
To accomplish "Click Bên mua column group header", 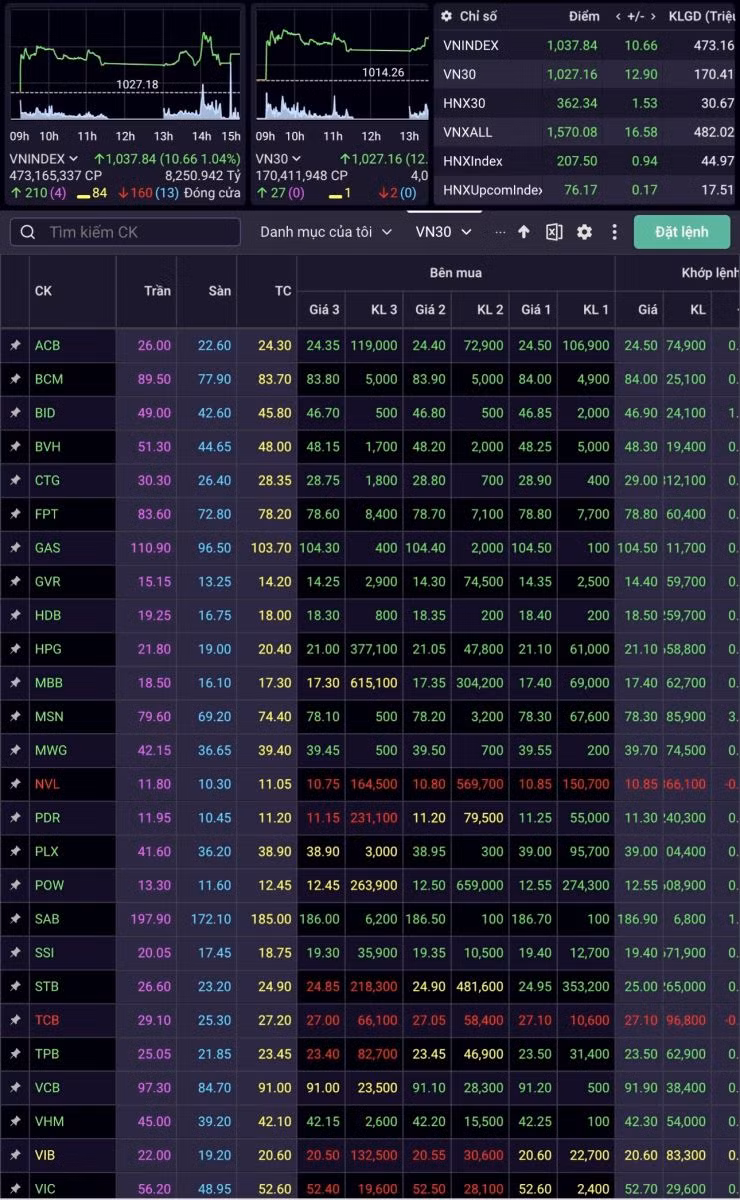I will pyautogui.click(x=455, y=273).
